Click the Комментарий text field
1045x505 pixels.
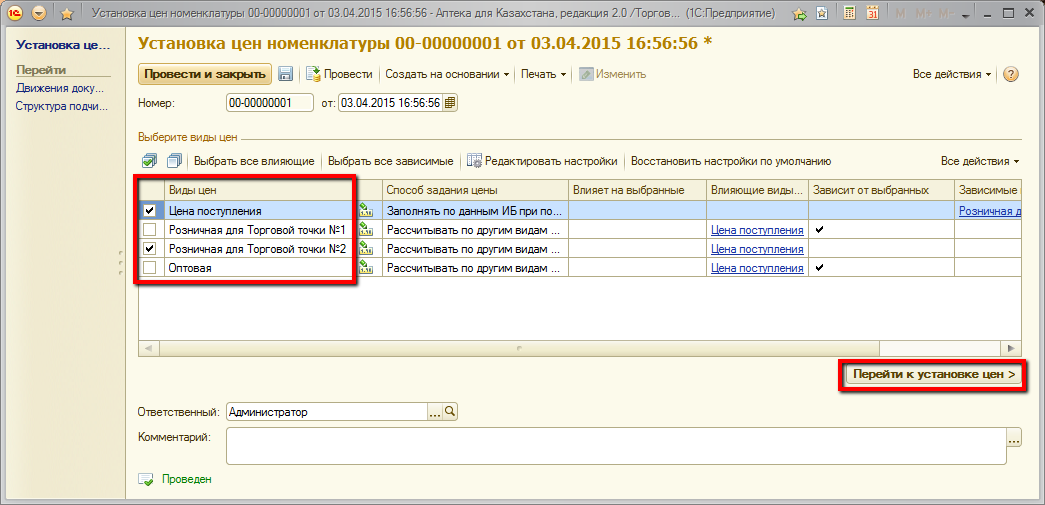pyautogui.click(x=615, y=446)
